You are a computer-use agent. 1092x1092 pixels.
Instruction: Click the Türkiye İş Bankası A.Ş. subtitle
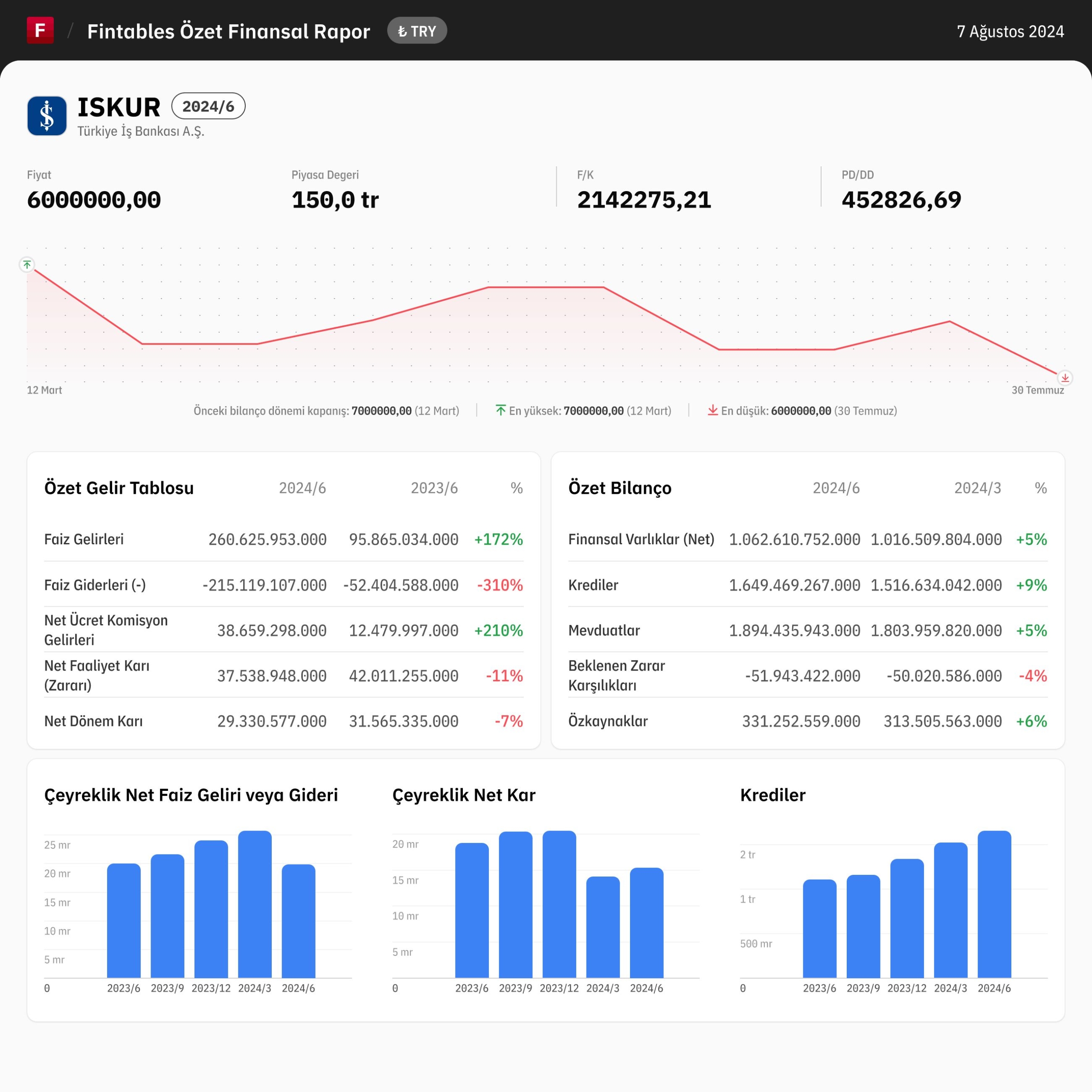(x=141, y=131)
